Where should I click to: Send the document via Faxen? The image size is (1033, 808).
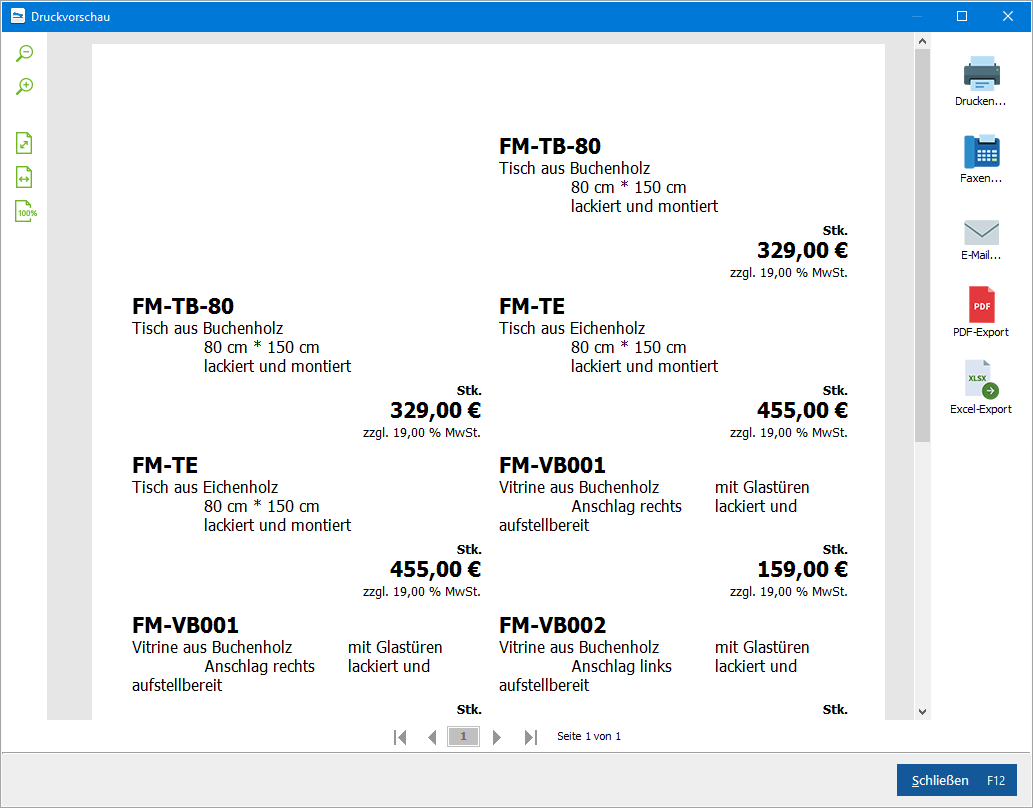click(981, 158)
